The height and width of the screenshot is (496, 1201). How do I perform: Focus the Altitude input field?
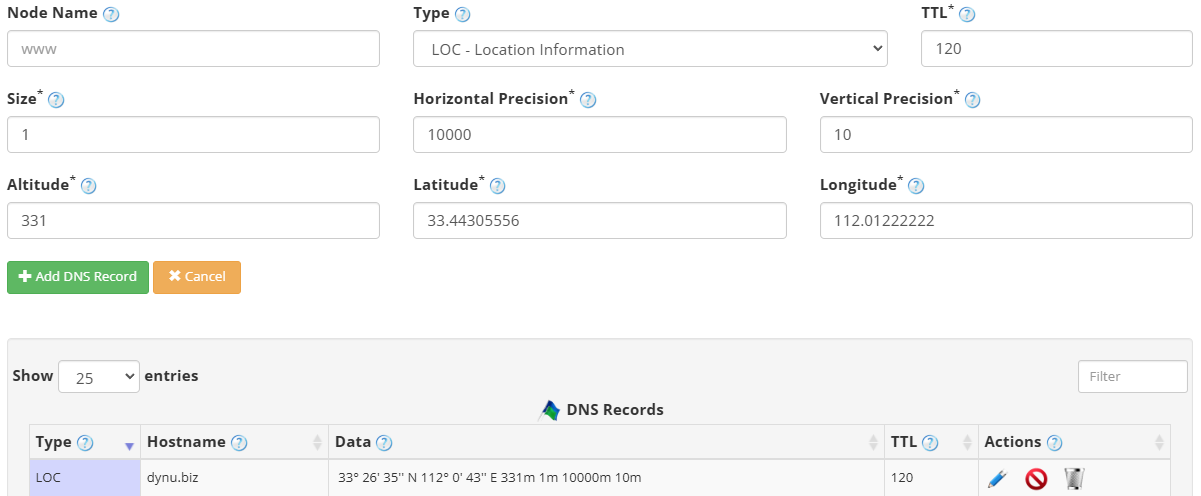(193, 220)
